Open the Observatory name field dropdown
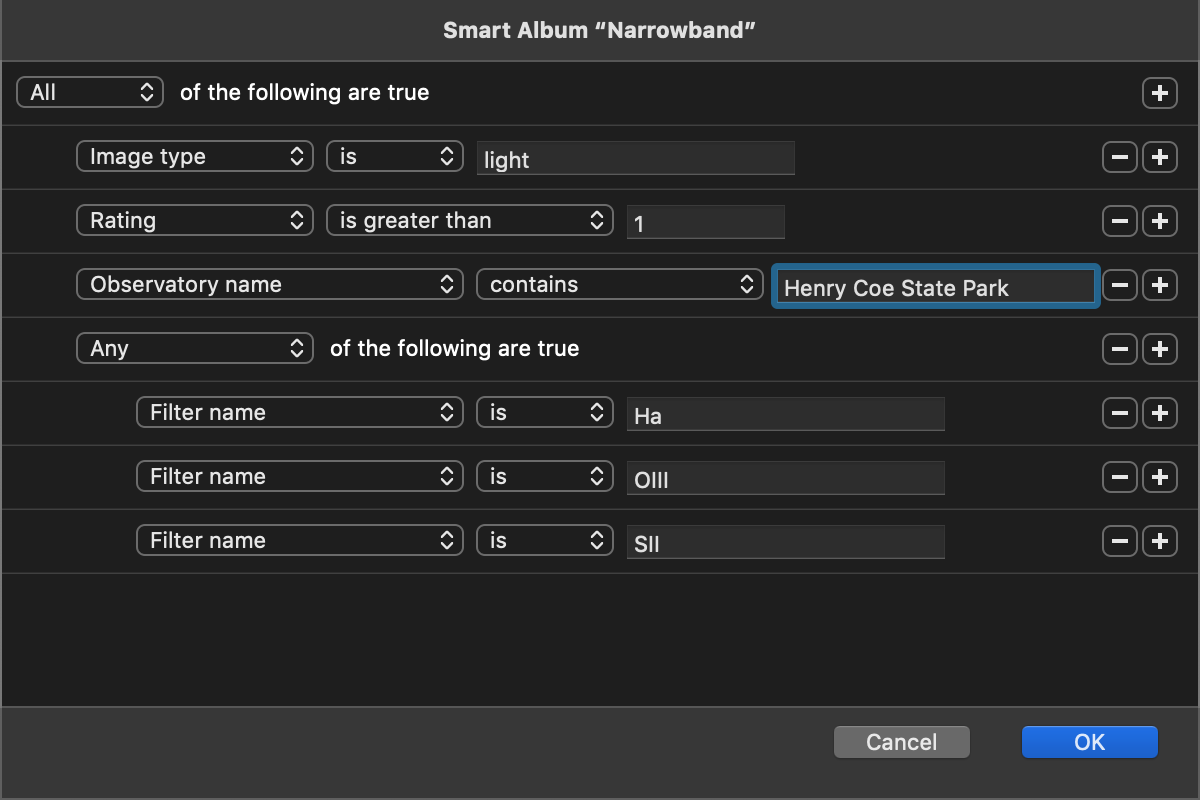The height and width of the screenshot is (800, 1200). [269, 285]
